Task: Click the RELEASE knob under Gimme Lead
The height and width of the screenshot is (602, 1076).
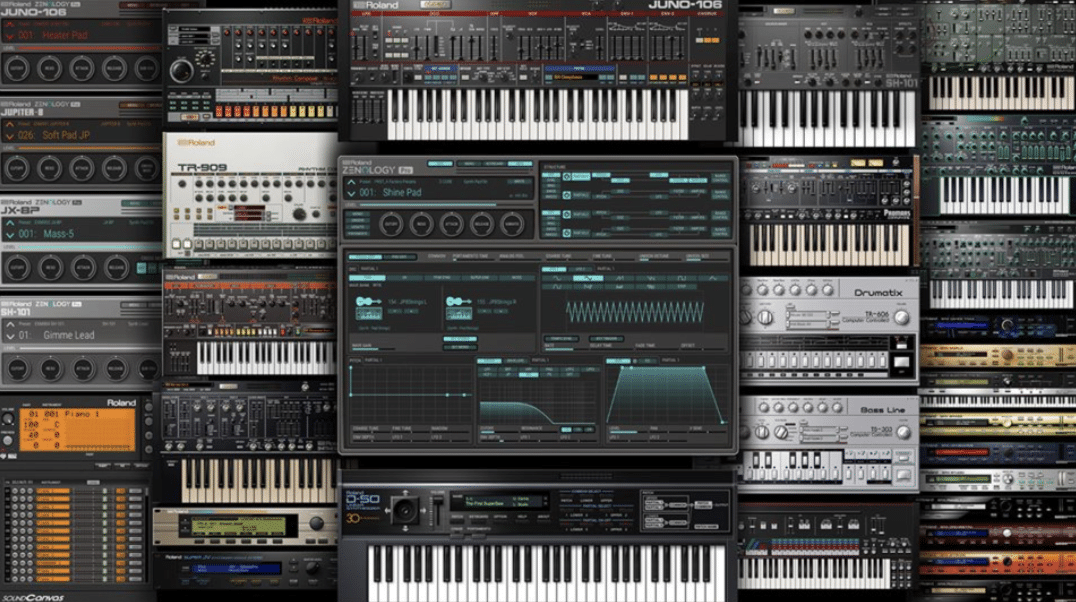Action: pyautogui.click(x=116, y=369)
